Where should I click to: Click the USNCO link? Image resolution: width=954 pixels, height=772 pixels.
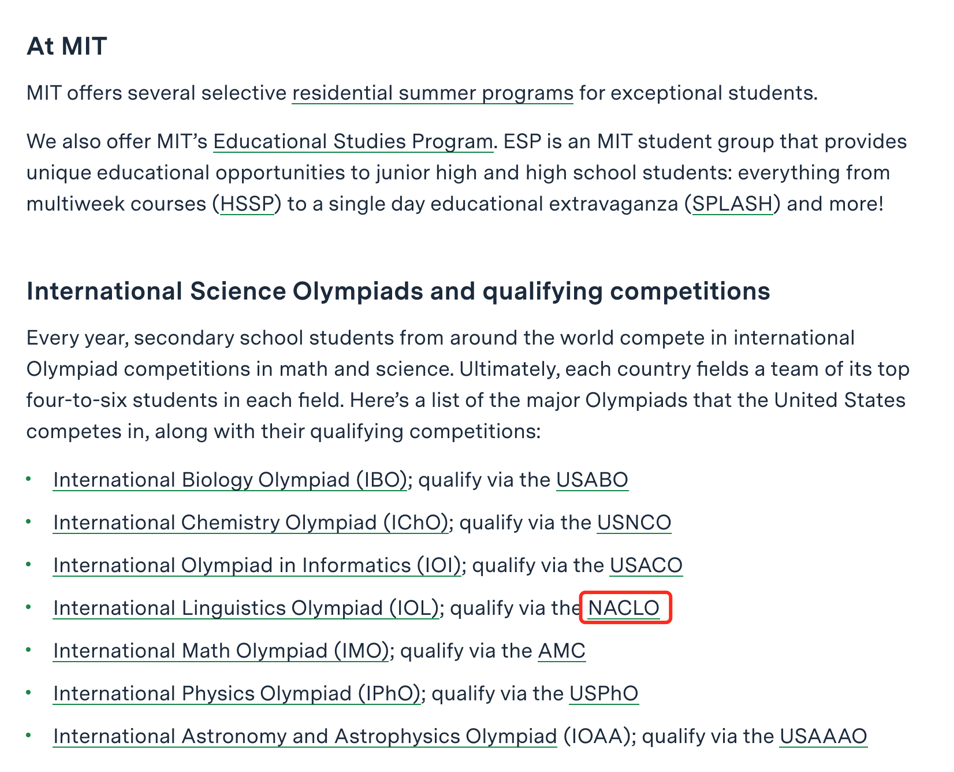(x=634, y=523)
